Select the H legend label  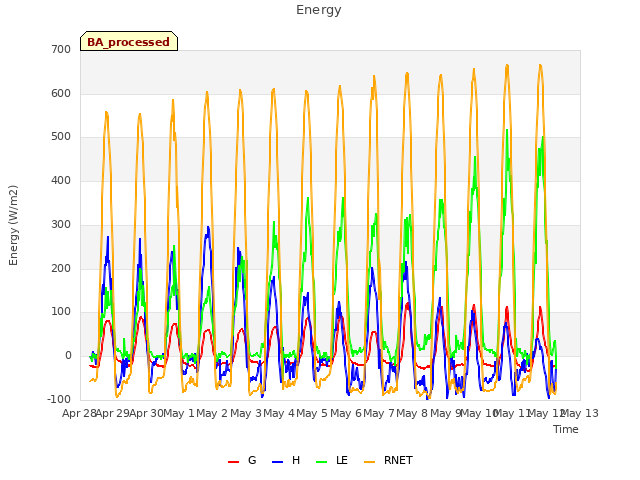pyautogui.click(x=296, y=460)
